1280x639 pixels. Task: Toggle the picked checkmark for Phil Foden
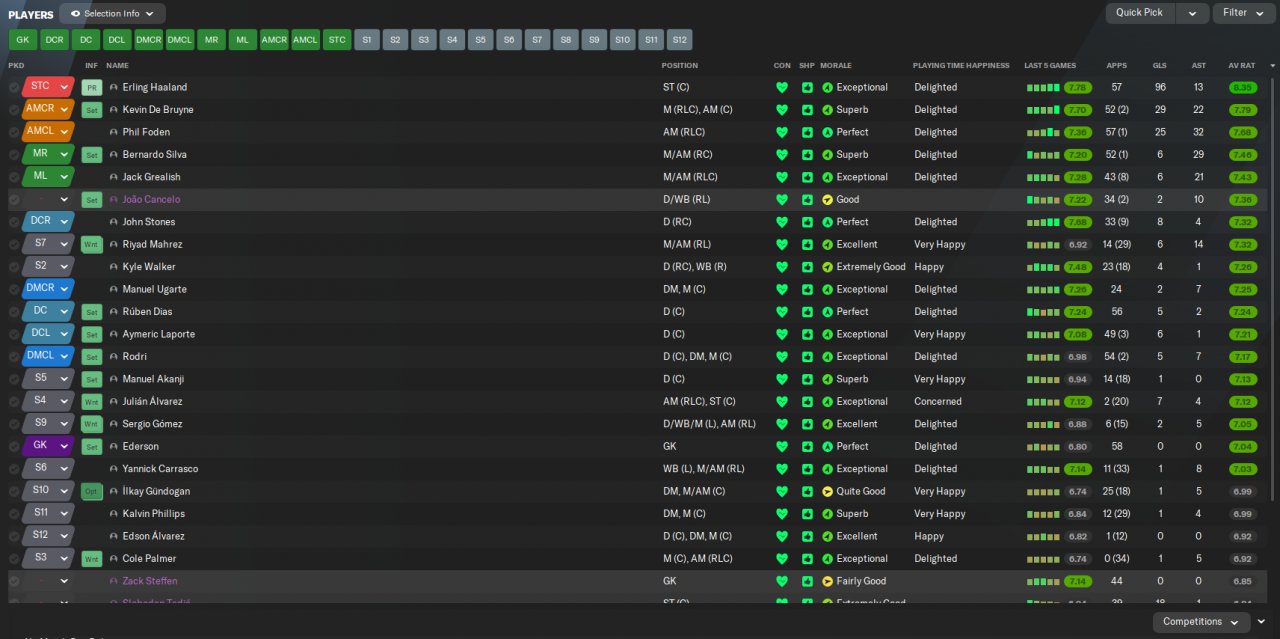(14, 132)
